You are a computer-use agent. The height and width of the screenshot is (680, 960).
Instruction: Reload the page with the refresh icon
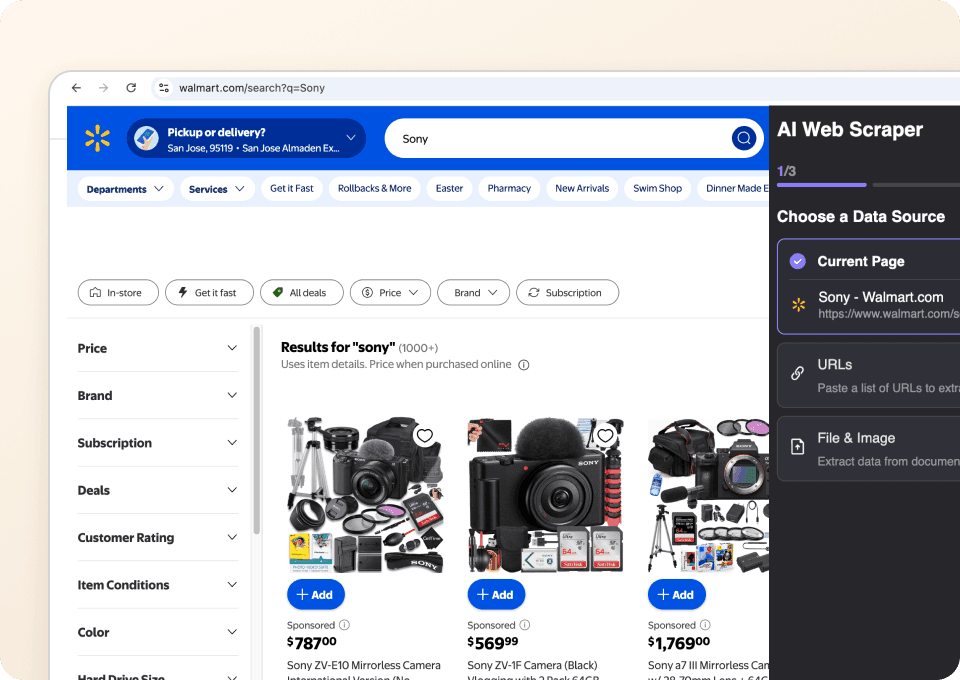(x=131, y=88)
